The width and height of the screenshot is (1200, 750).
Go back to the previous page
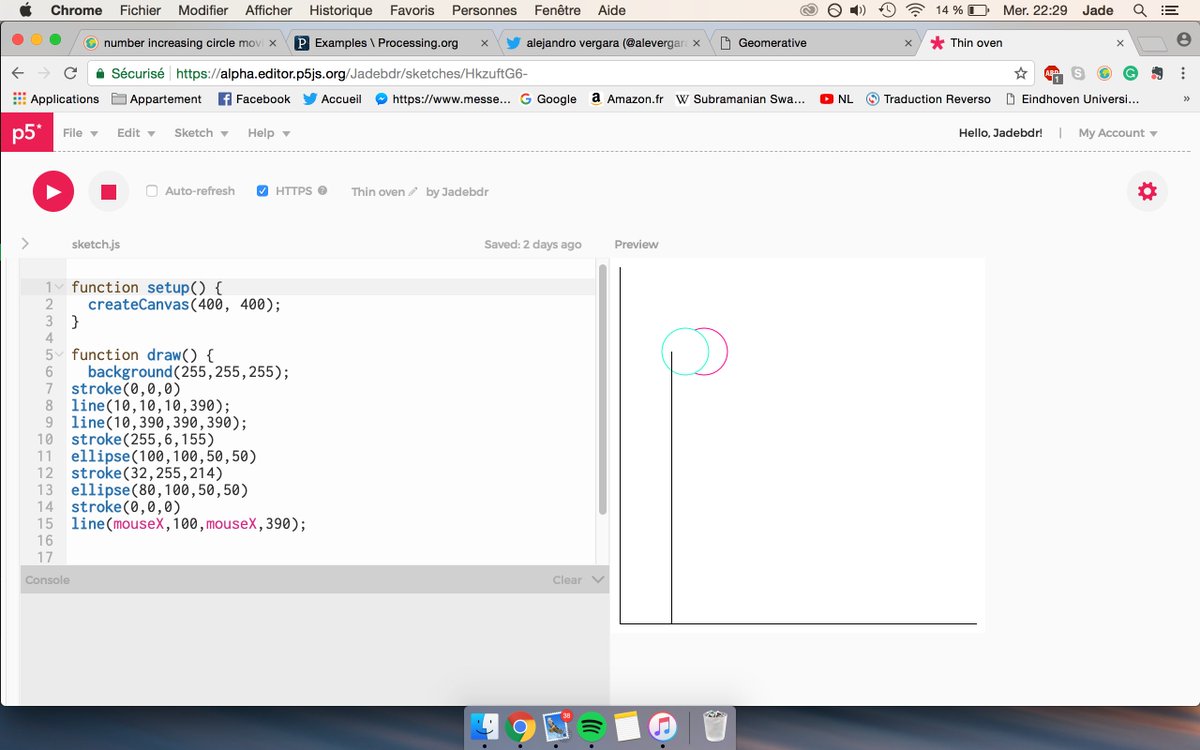[x=17, y=73]
